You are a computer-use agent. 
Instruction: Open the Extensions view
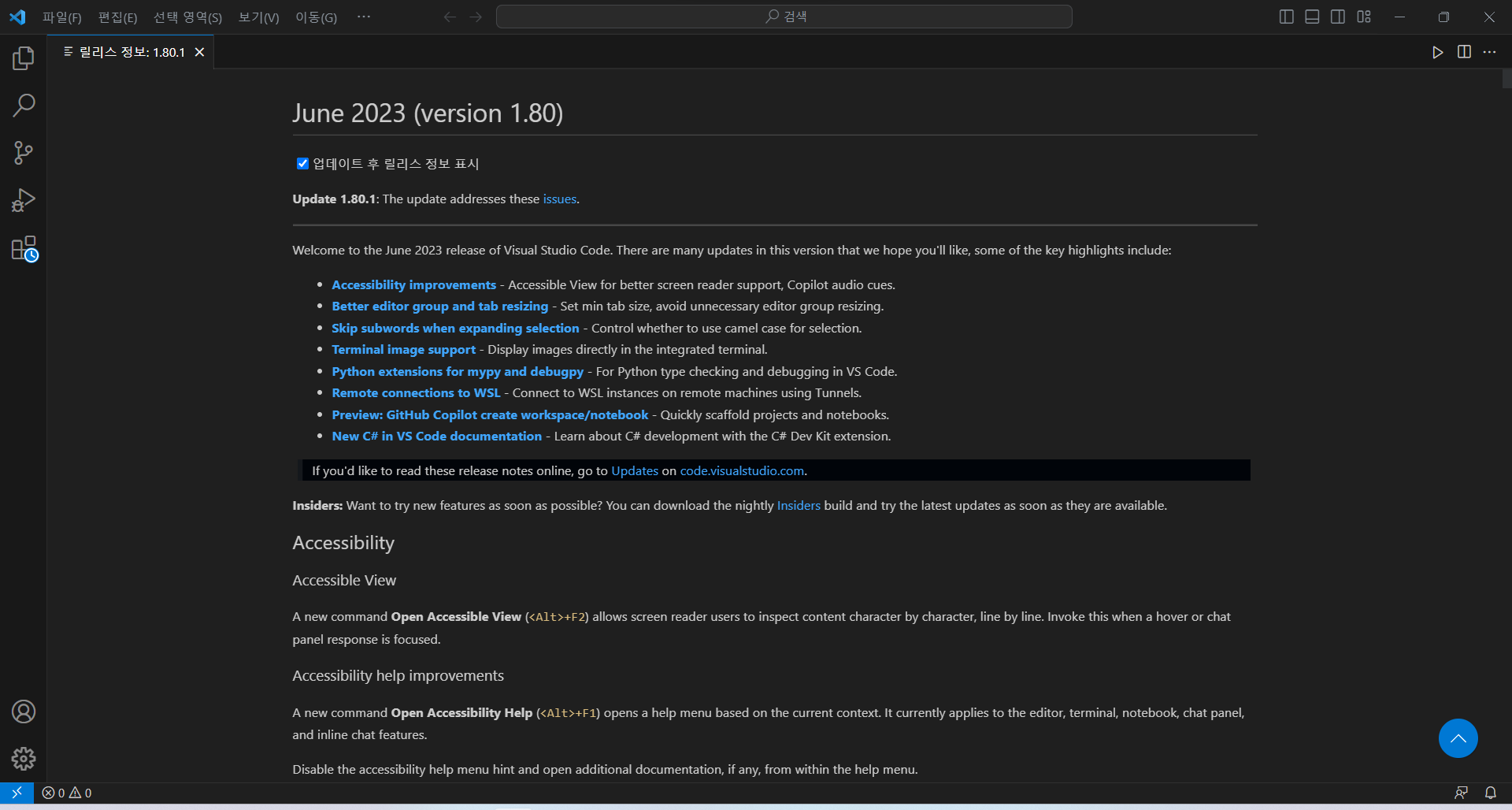tap(24, 249)
